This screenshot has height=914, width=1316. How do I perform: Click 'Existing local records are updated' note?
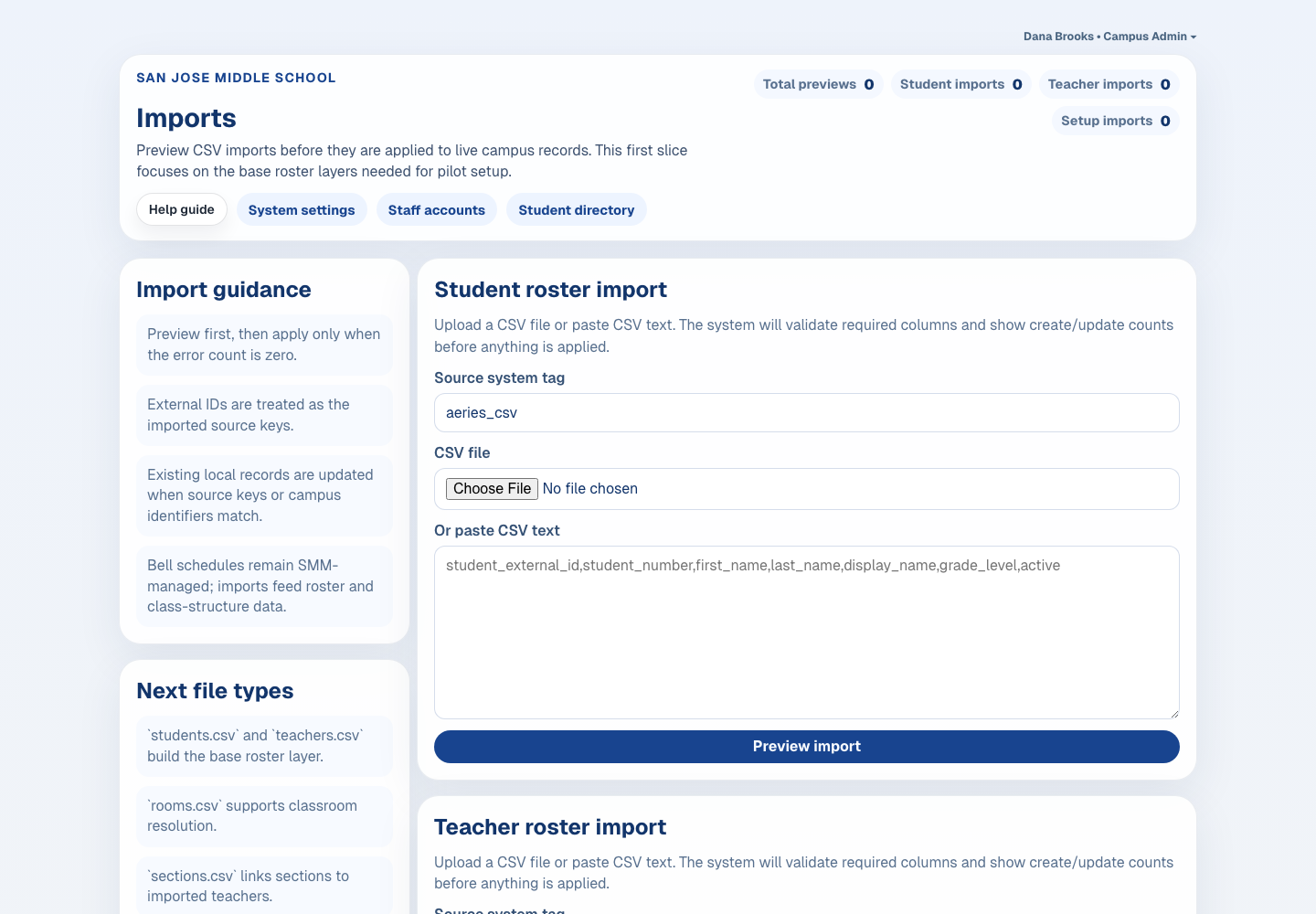click(265, 495)
